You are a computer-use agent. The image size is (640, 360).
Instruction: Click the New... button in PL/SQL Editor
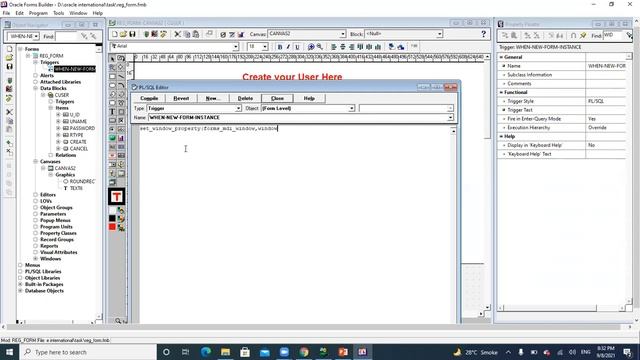point(213,98)
